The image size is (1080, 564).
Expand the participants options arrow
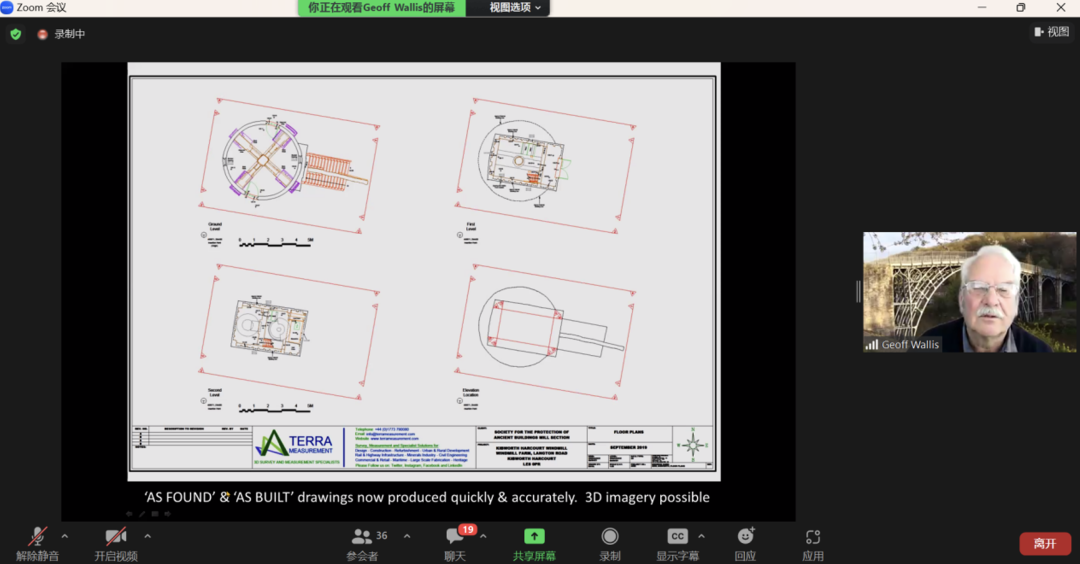point(407,536)
